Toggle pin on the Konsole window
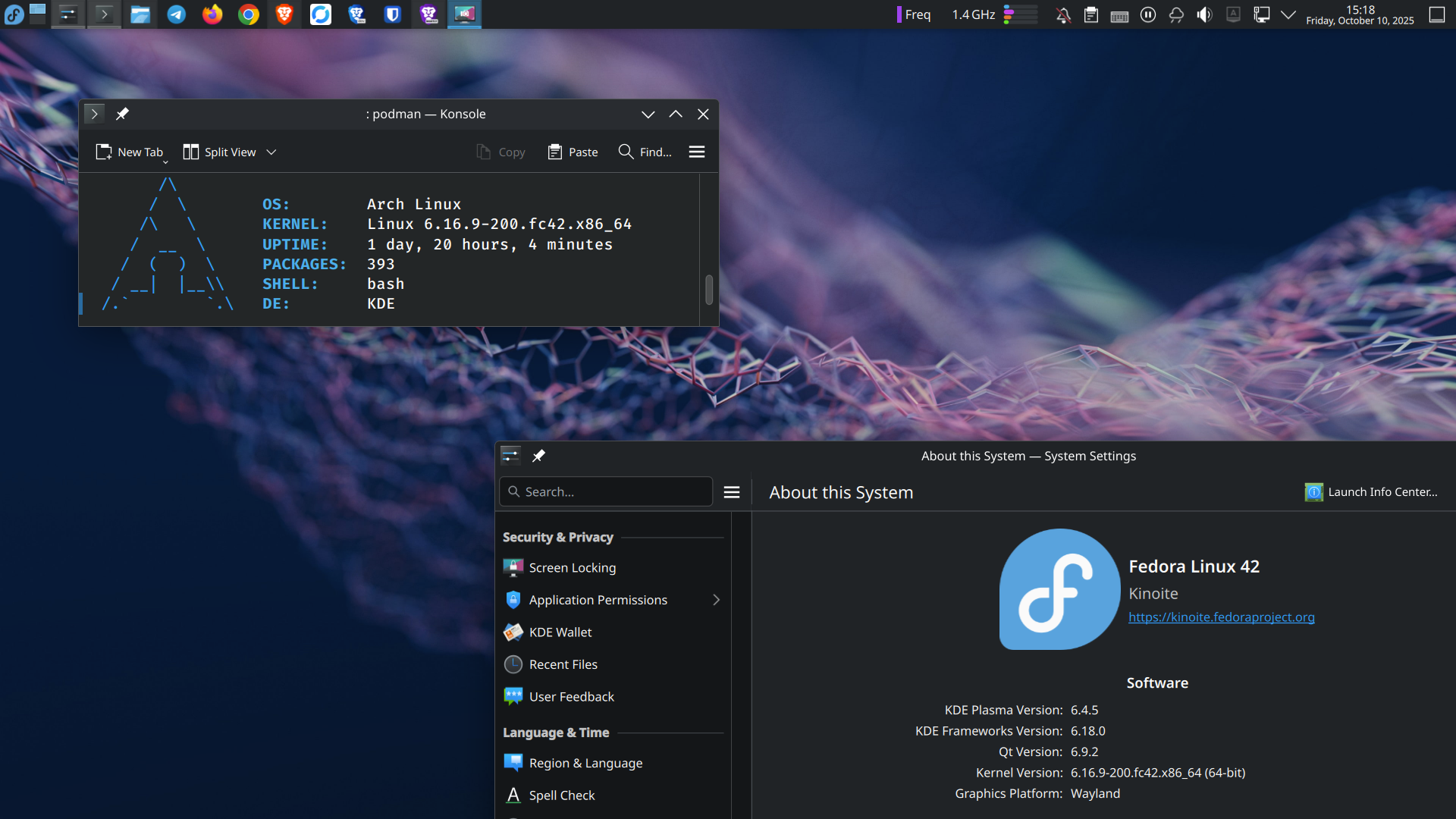This screenshot has height=819, width=1456. [x=122, y=115]
